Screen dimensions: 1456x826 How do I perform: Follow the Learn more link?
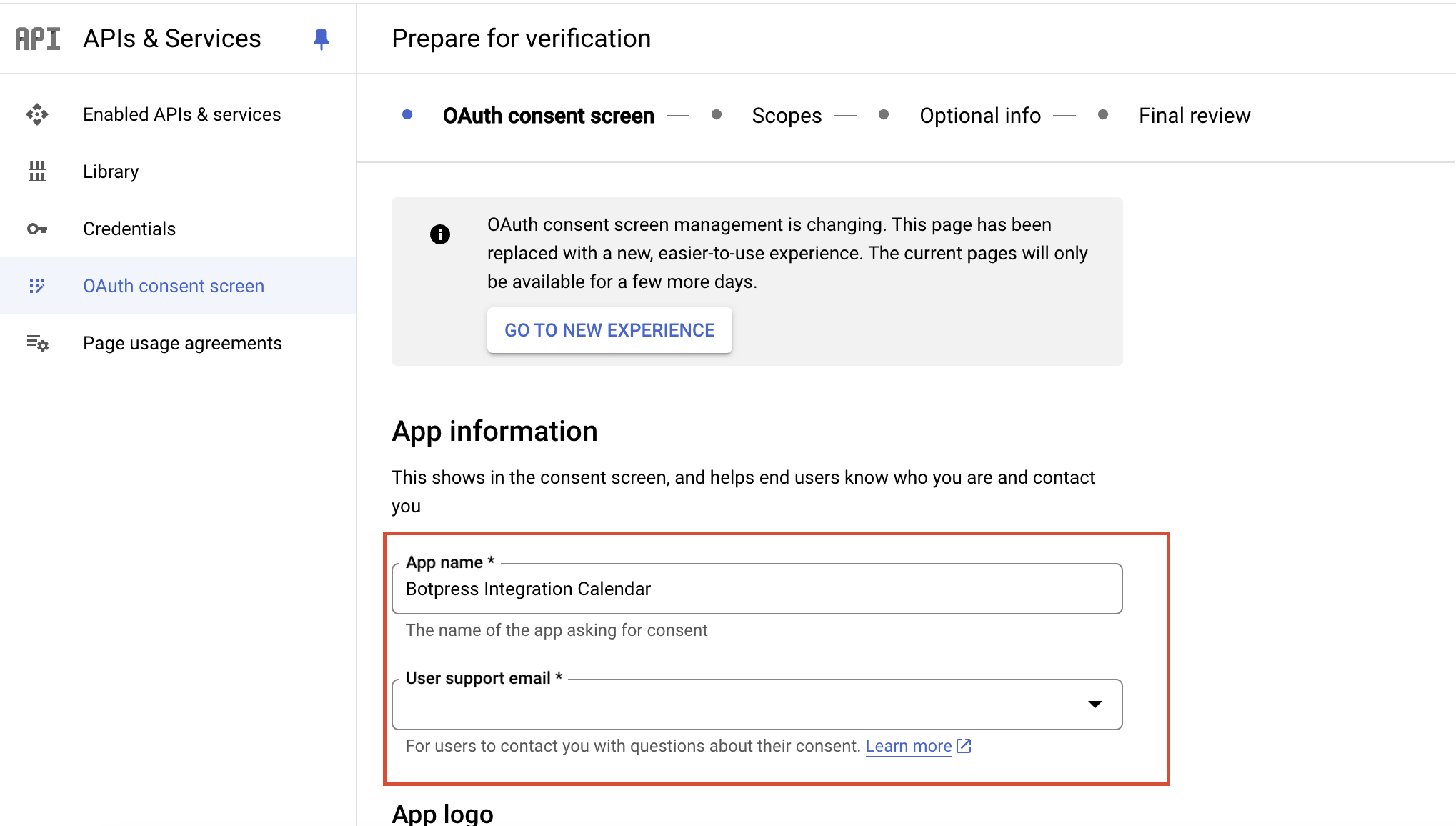coord(909,746)
